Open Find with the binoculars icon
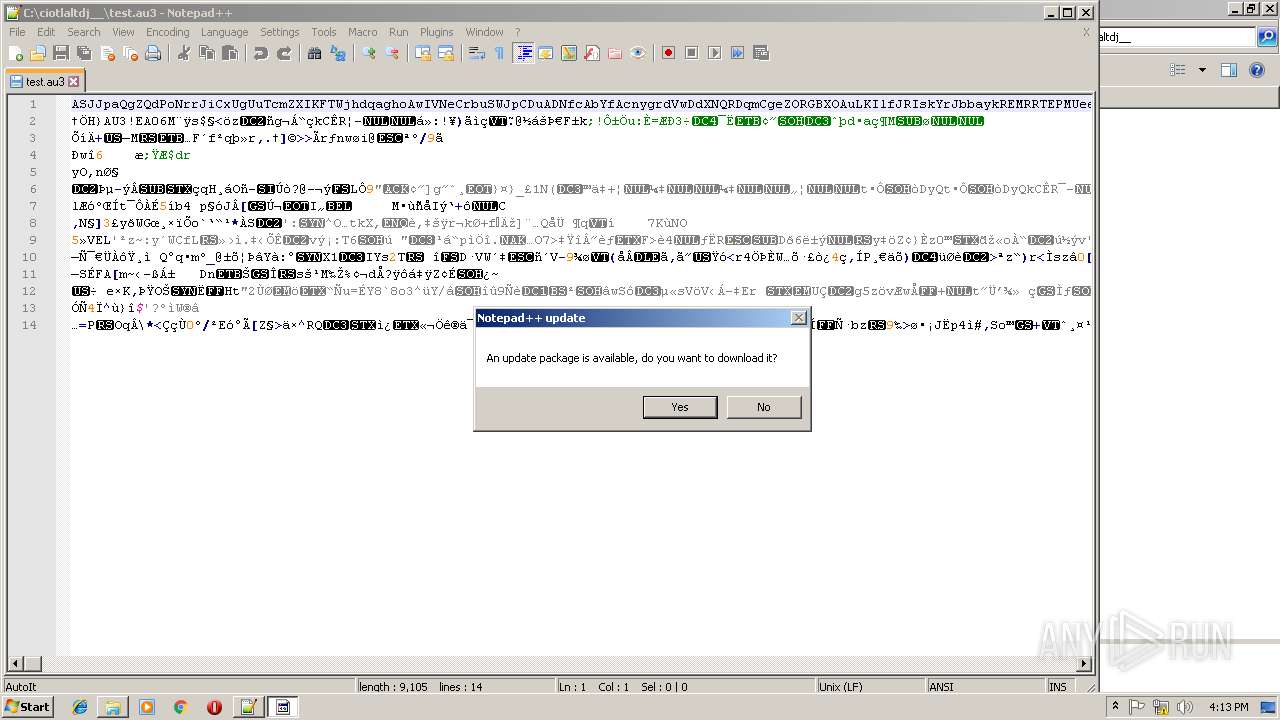Screen dimensions: 1280x720 pyautogui.click(x=315, y=53)
